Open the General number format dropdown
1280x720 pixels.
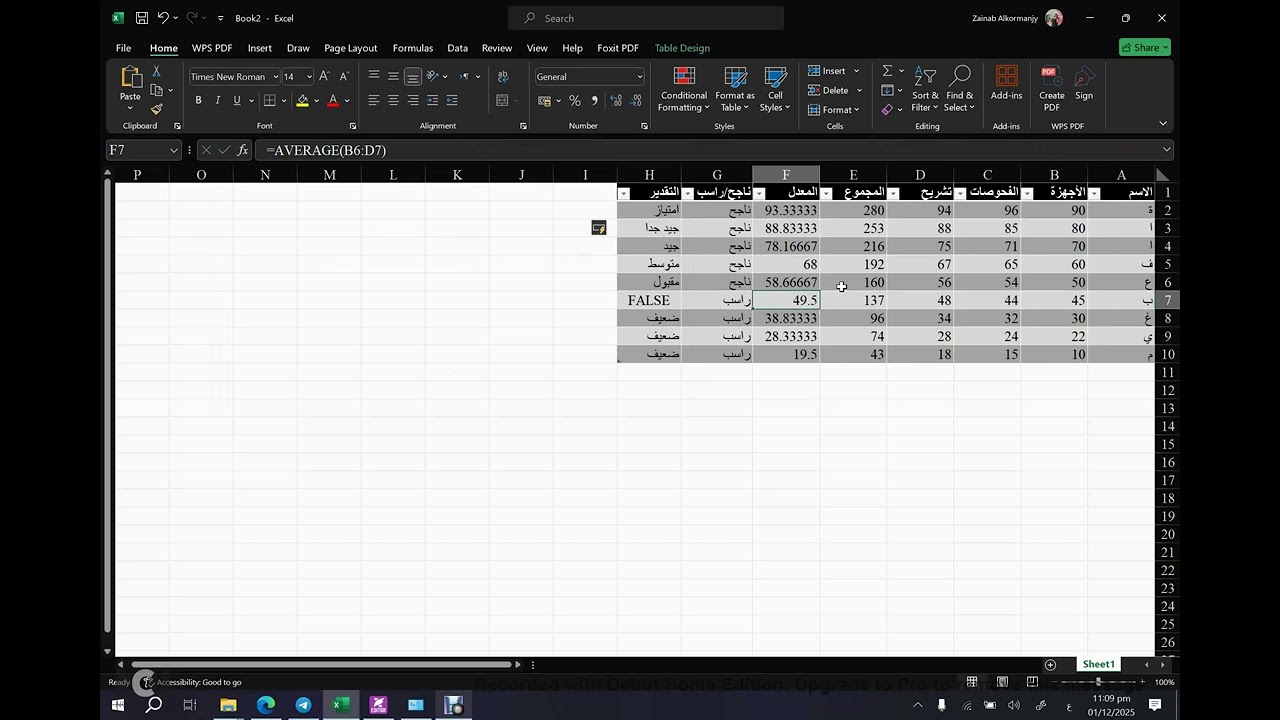pos(640,77)
